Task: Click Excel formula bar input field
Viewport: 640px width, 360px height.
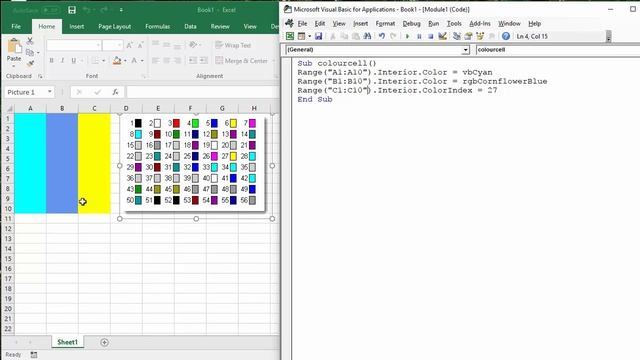Action: pyautogui.click(x=203, y=92)
